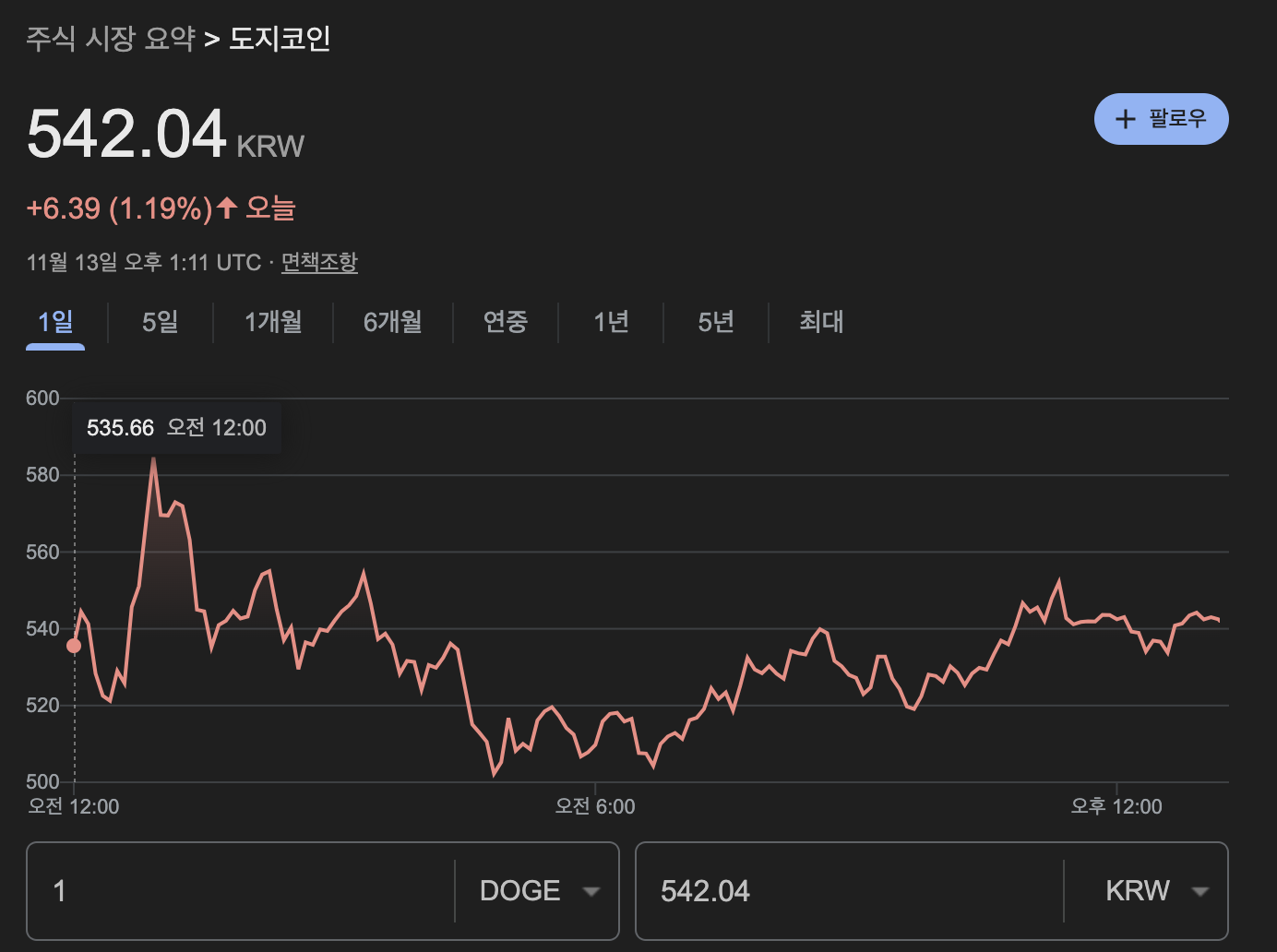Screen dimensions: 1277x952
Task: Click the chart data point marker at 오전 12:00
Action: (74, 646)
